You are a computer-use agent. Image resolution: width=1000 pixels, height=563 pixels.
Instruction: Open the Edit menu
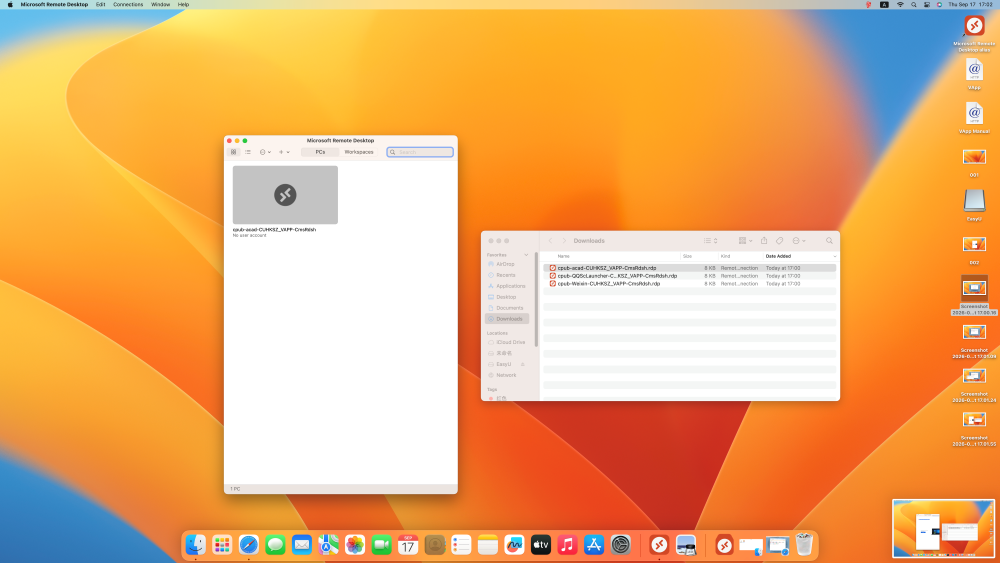click(100, 4)
